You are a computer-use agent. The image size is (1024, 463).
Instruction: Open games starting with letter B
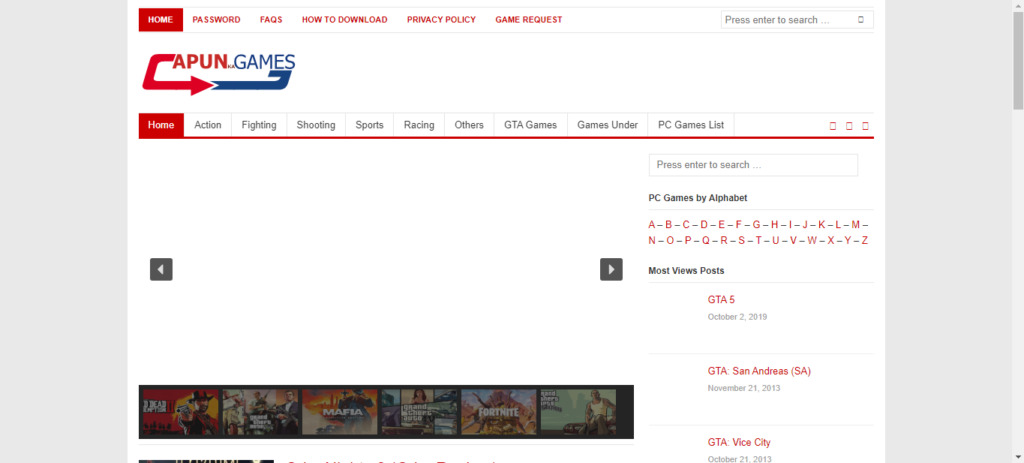pyautogui.click(x=668, y=225)
